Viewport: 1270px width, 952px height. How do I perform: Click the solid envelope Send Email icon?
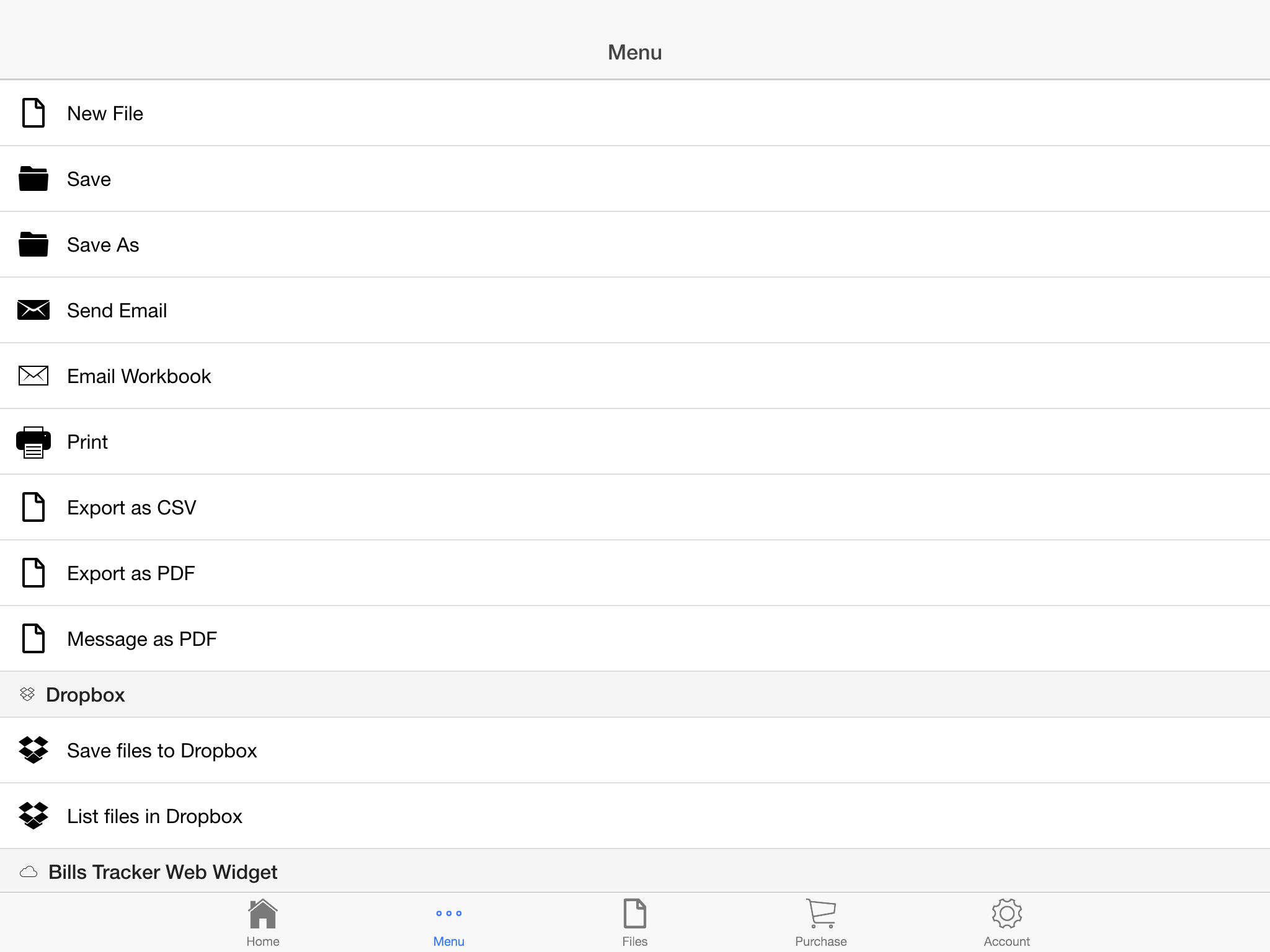click(33, 310)
